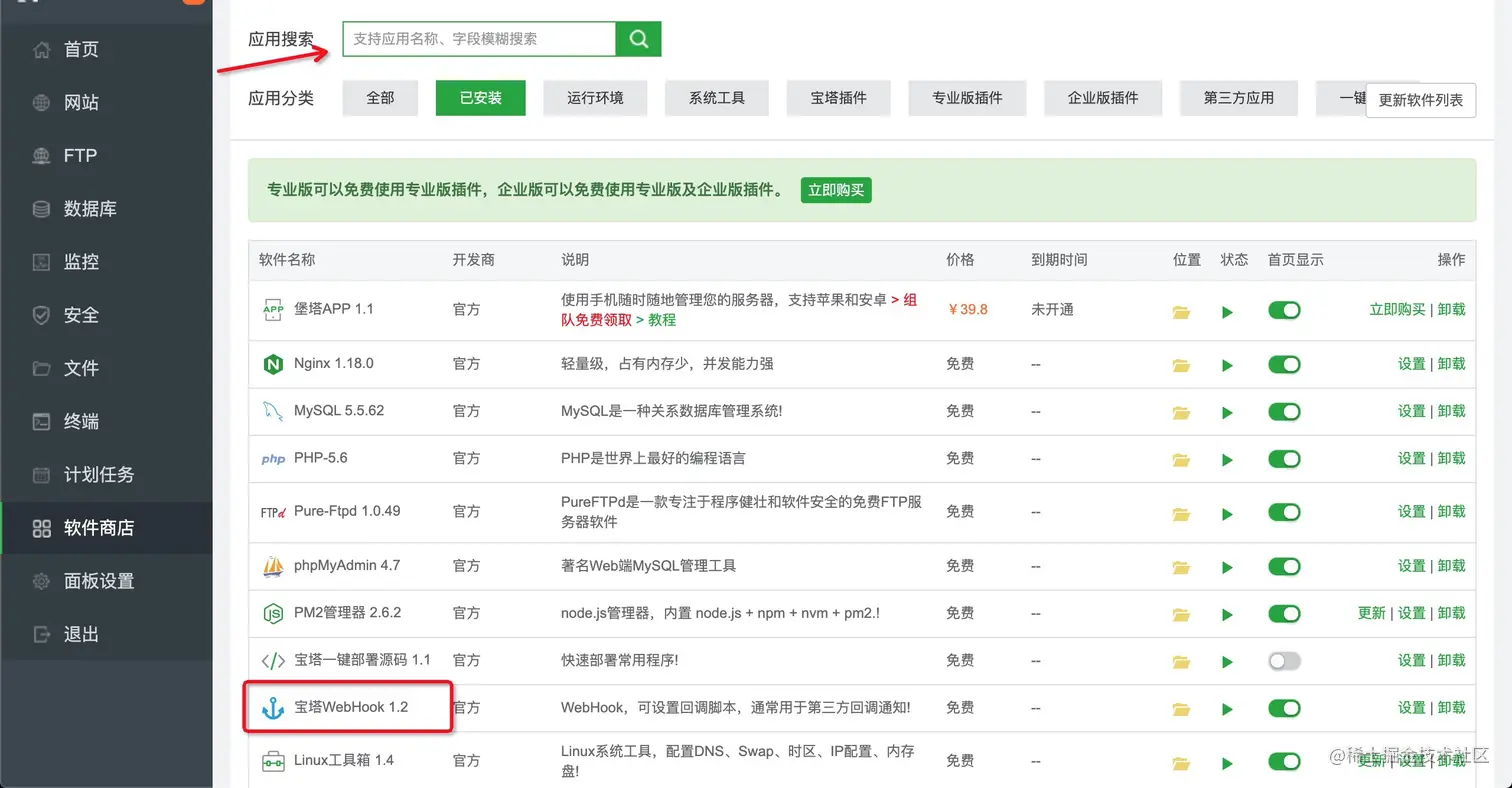Focus the 应用搜索 search input field
Viewport: 1512px width, 788px height.
click(479, 39)
